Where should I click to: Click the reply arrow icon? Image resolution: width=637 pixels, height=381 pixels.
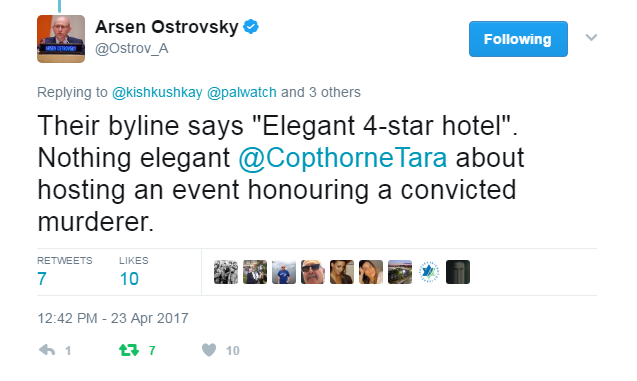(47, 350)
